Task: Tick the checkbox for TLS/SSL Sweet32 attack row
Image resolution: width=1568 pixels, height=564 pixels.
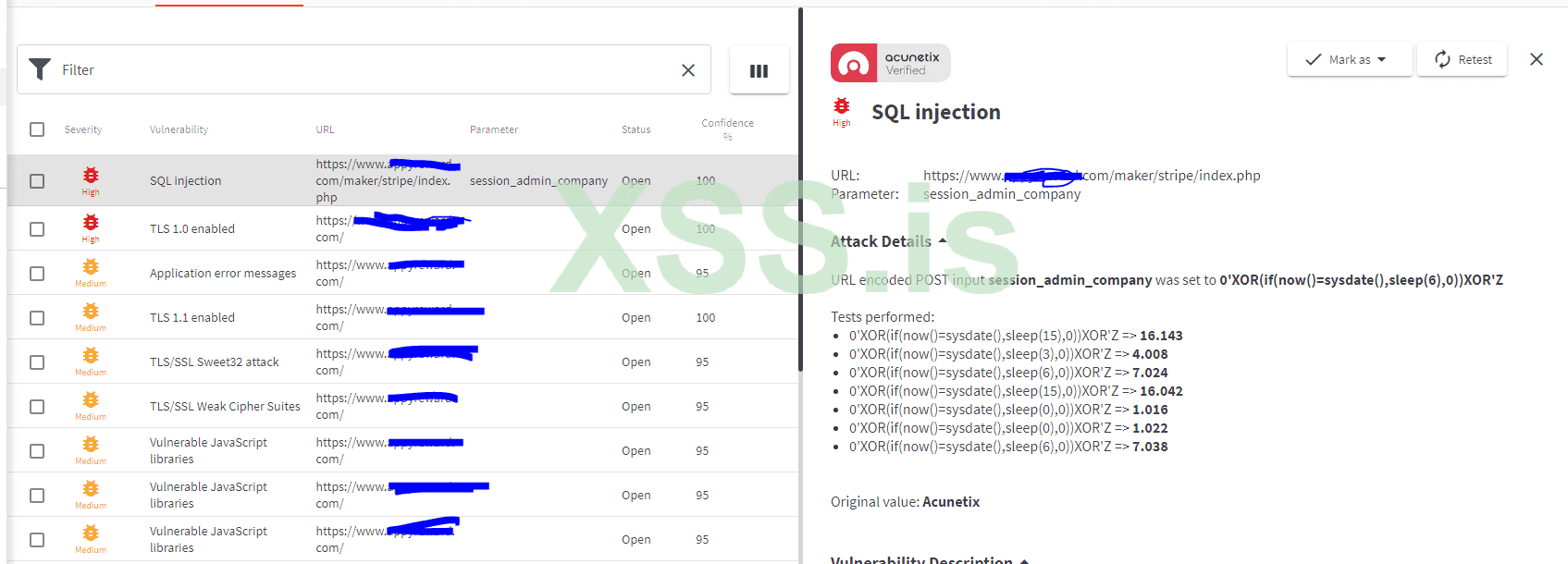Action: click(x=37, y=362)
